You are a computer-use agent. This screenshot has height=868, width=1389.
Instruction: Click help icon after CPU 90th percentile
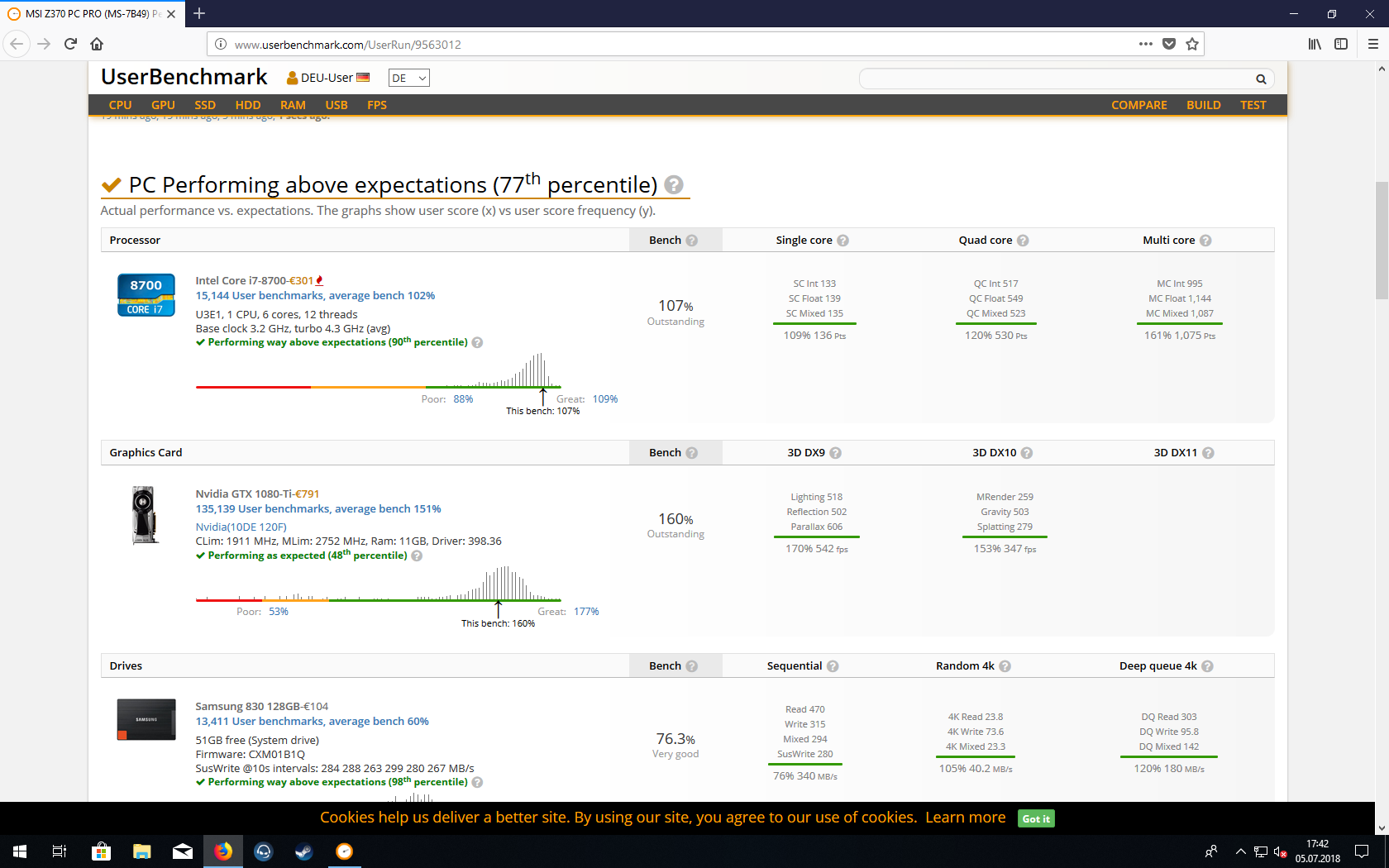477,342
